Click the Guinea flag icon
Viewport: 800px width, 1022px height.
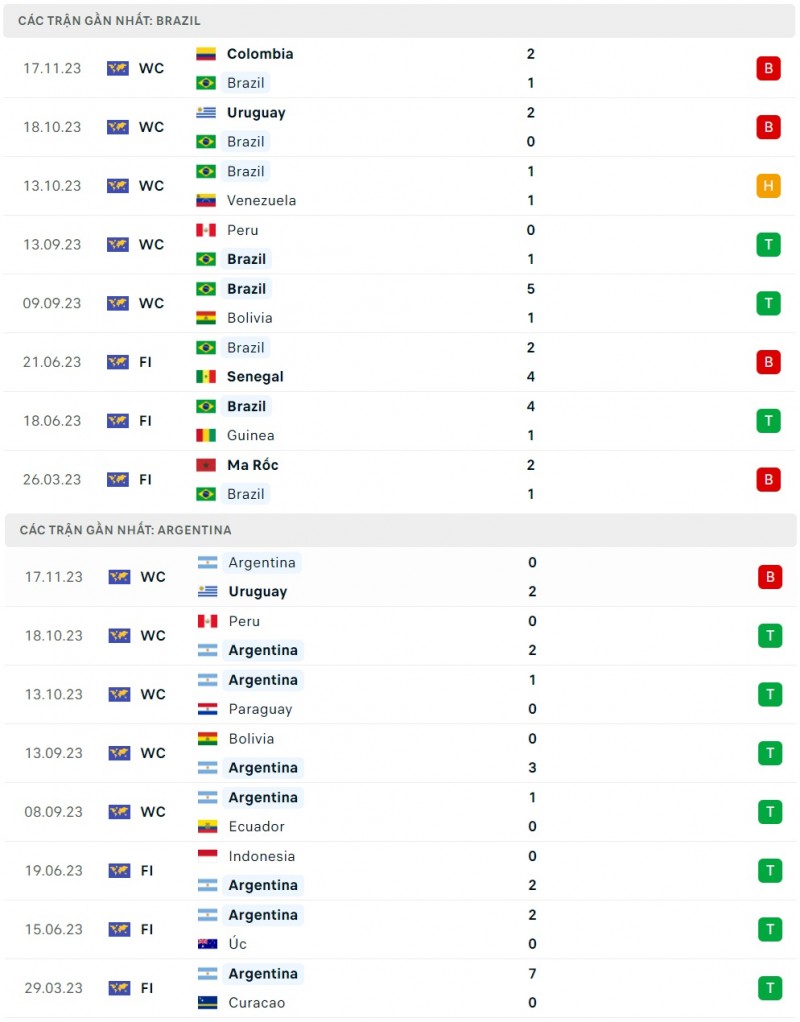(206, 435)
